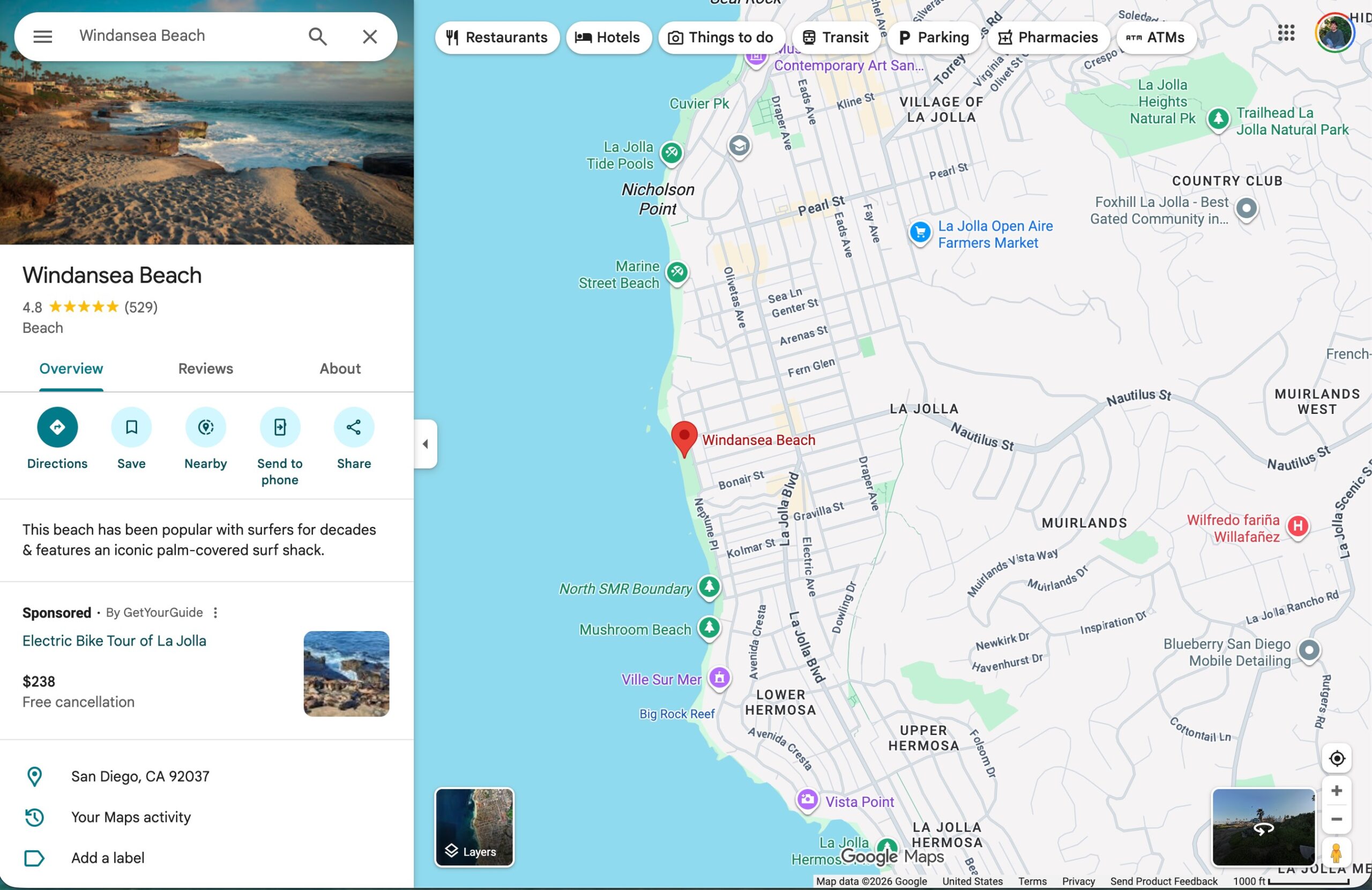Switch to the About tab
Screen dimensions: 1372x890
[x=340, y=368]
